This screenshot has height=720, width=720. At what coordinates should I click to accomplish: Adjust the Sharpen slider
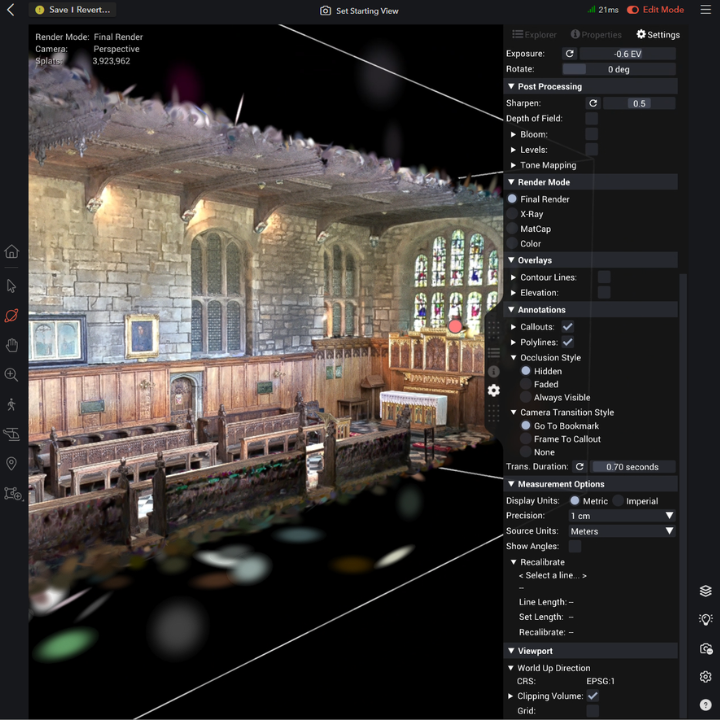[x=639, y=103]
